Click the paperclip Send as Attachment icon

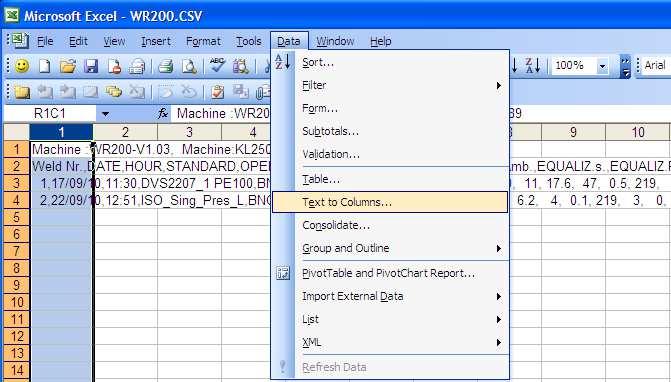[263, 92]
